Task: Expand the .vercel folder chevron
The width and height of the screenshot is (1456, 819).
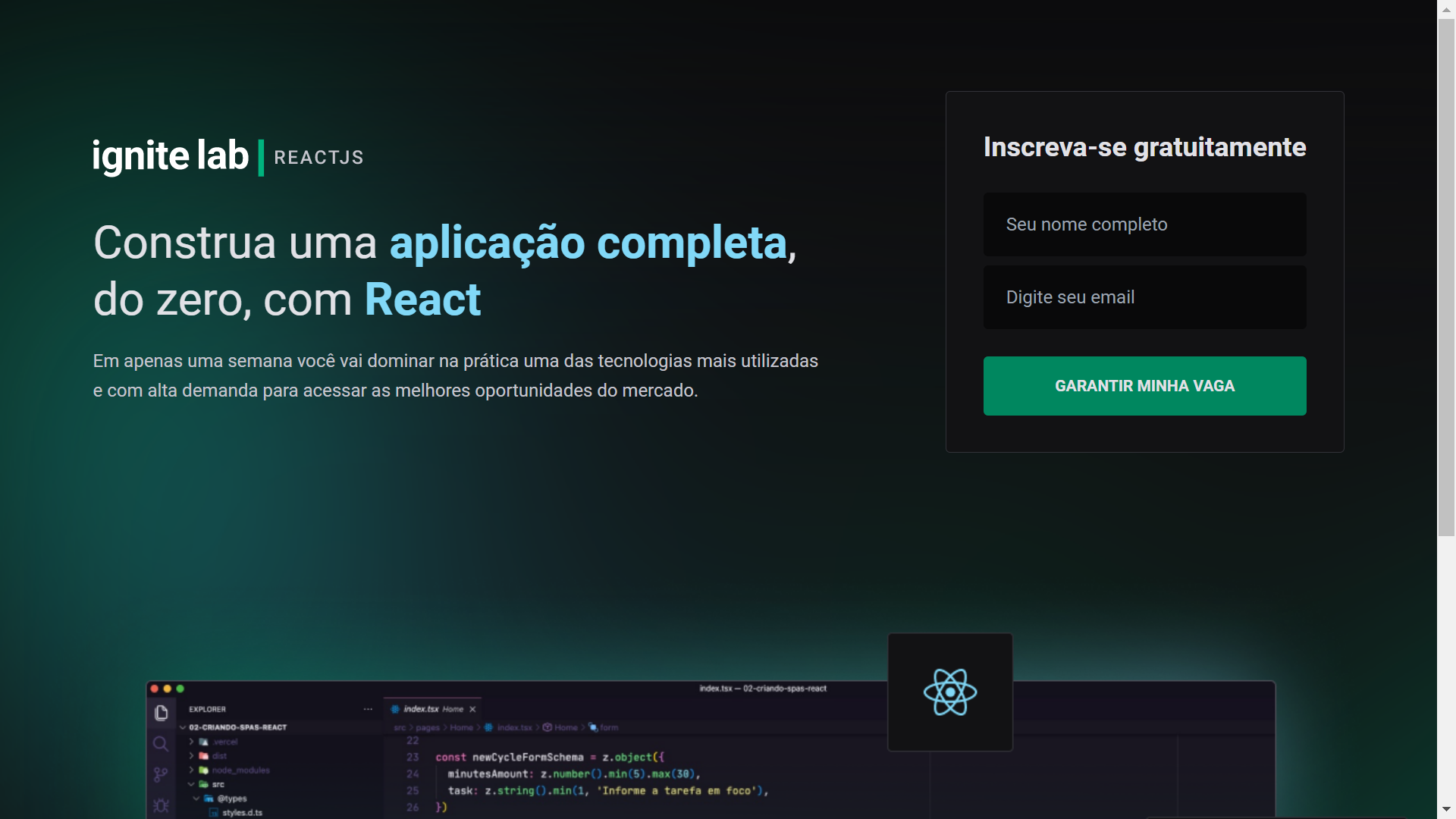Action: click(192, 742)
